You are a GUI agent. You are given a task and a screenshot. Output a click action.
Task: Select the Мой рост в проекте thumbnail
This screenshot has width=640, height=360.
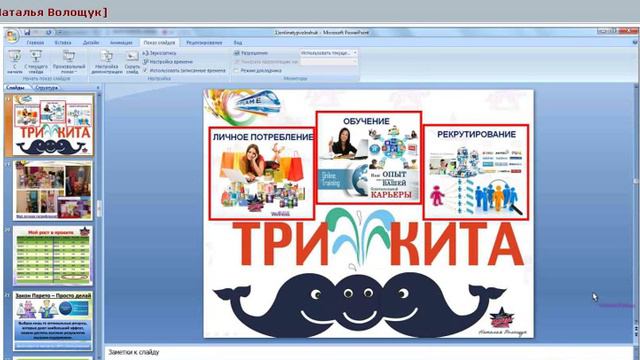(53, 256)
